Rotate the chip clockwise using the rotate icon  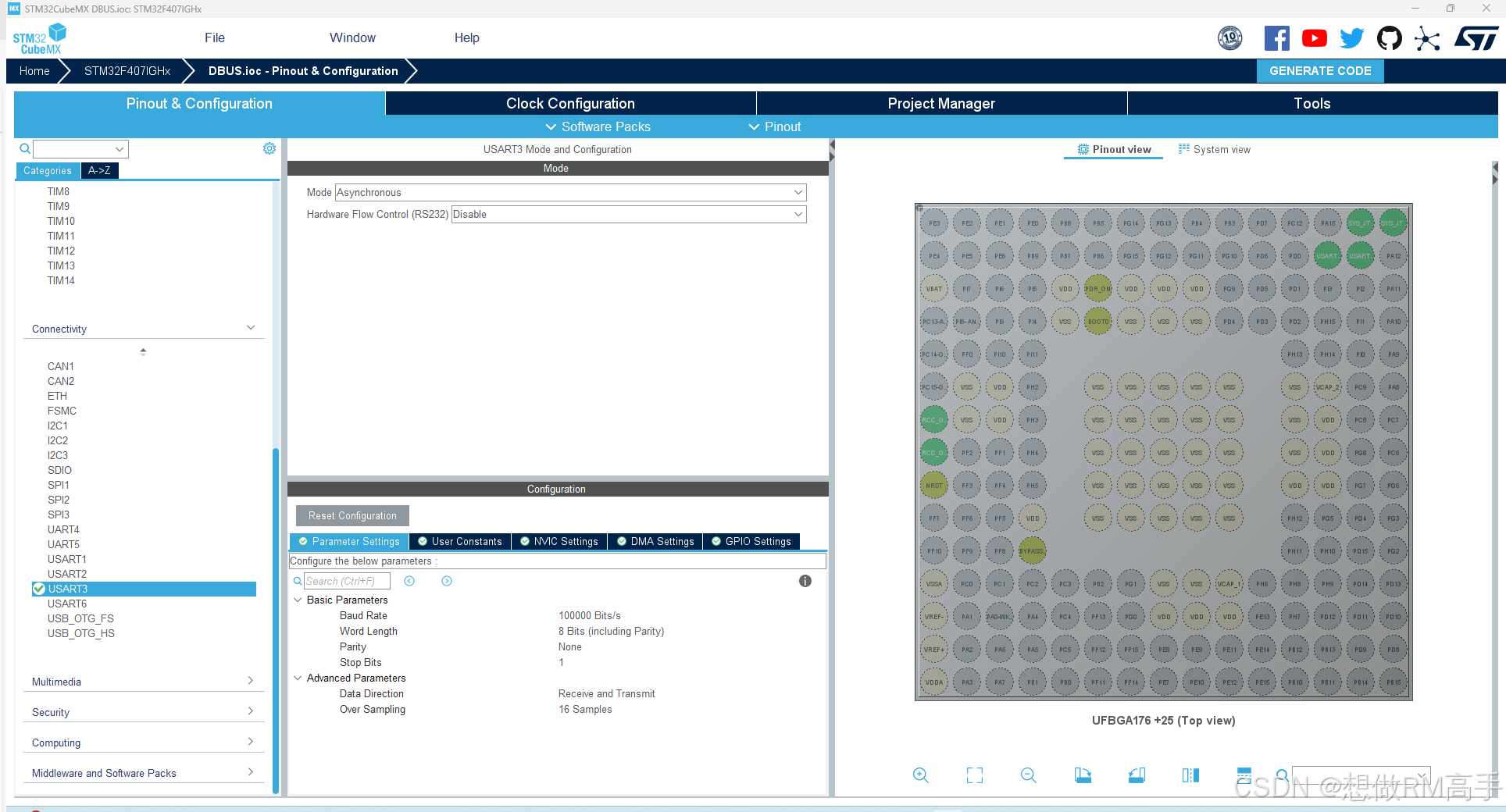click(1083, 775)
